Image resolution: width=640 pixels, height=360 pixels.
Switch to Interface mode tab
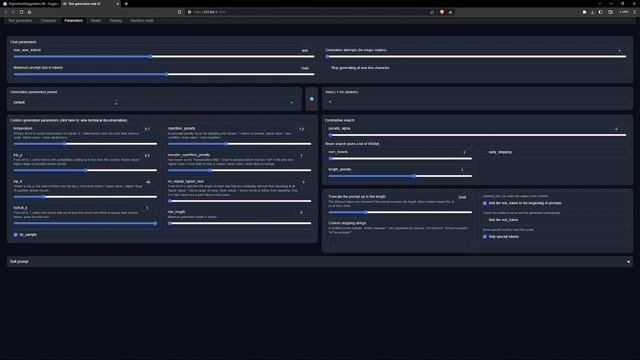click(142, 20)
